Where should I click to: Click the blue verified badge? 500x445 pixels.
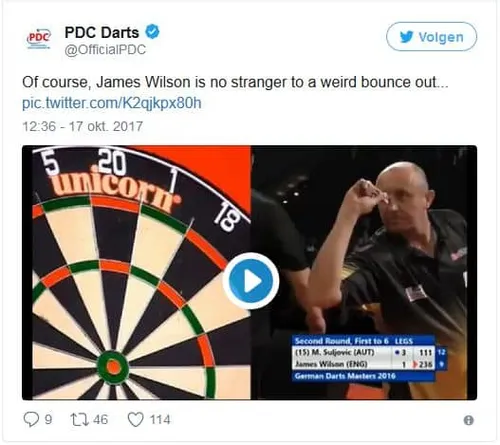pos(152,31)
